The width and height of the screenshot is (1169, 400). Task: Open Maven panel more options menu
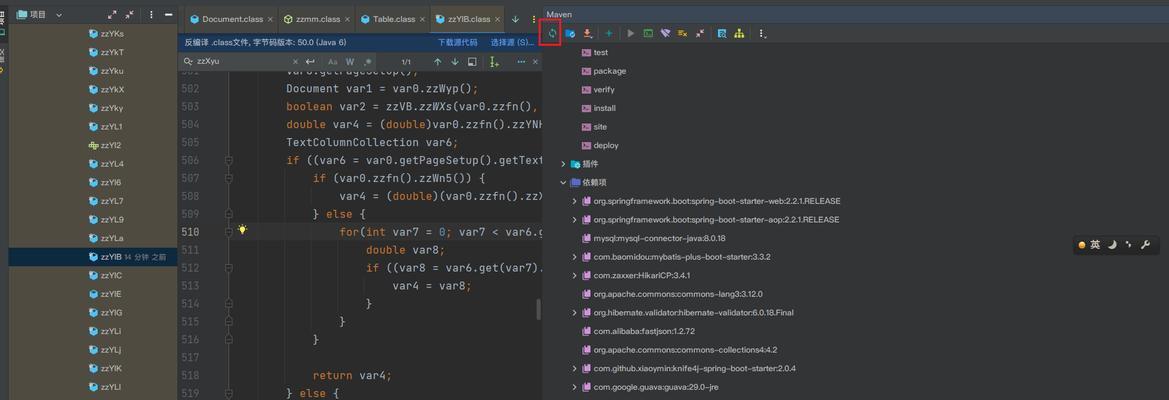tap(762, 34)
